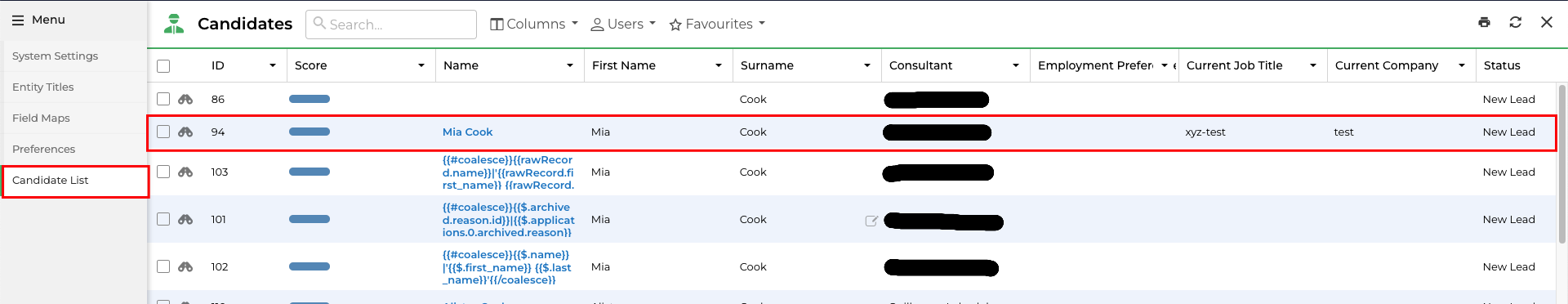Screen dimensions: 1568x304
Task: Open Name column filter arrow
Action: point(570,65)
